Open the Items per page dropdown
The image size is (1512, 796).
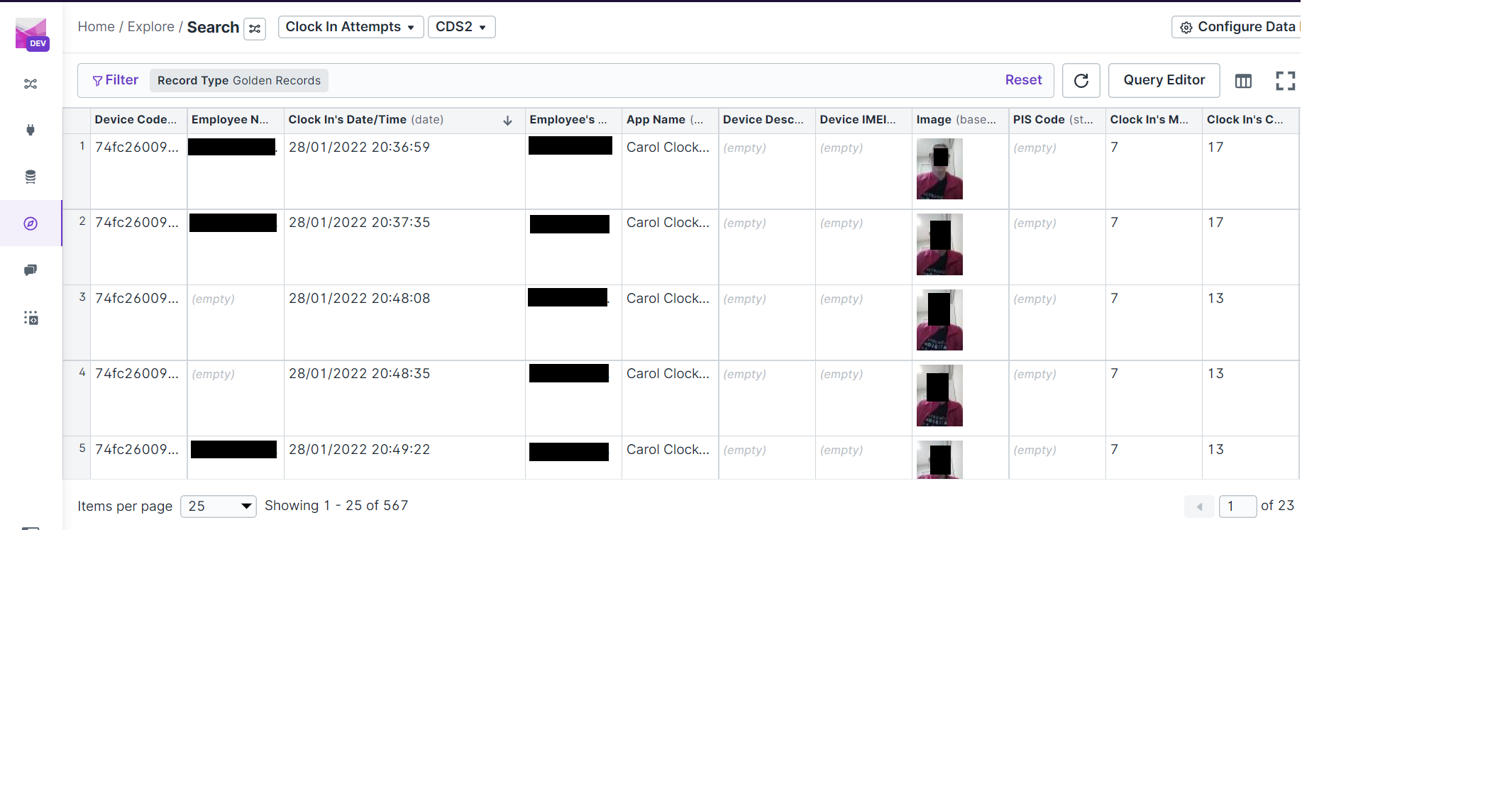[219, 507]
